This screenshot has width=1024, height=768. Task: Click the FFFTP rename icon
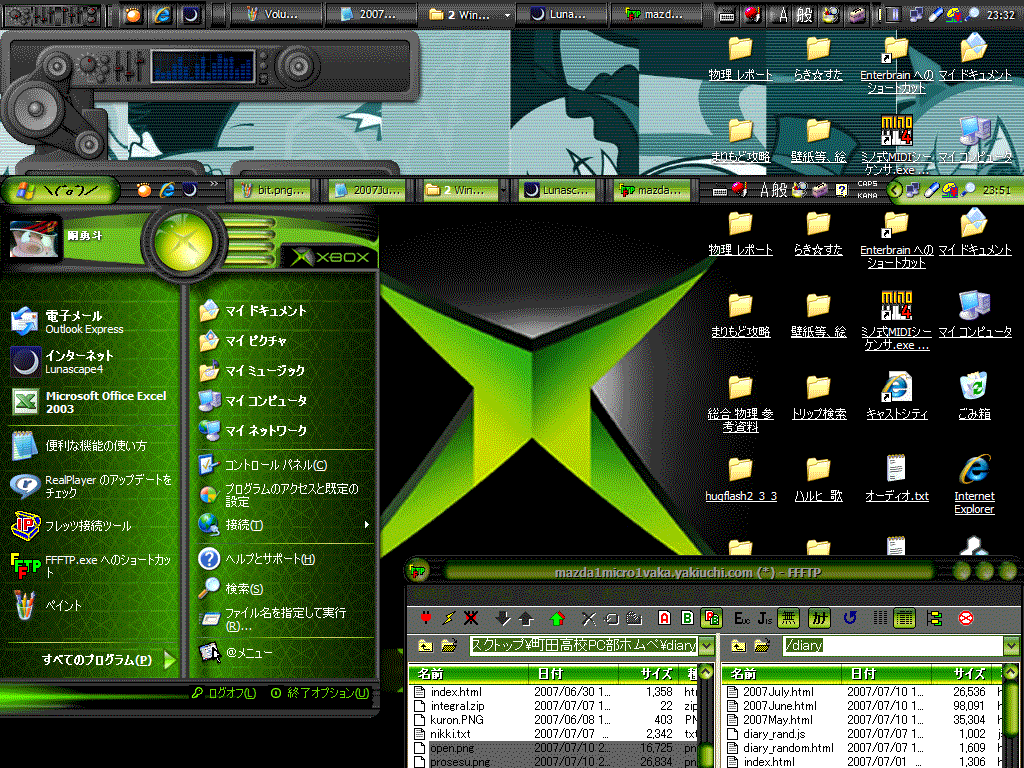611,617
